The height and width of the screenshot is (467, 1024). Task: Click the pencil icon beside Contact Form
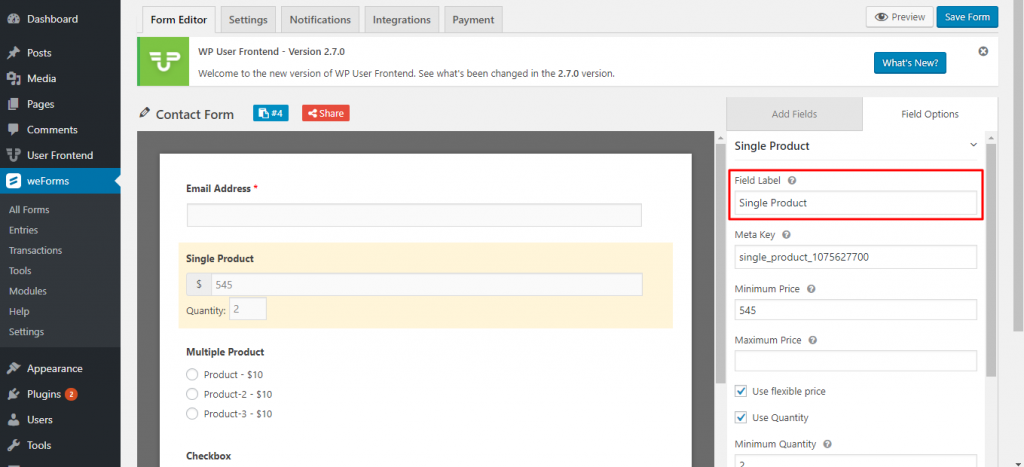(144, 113)
